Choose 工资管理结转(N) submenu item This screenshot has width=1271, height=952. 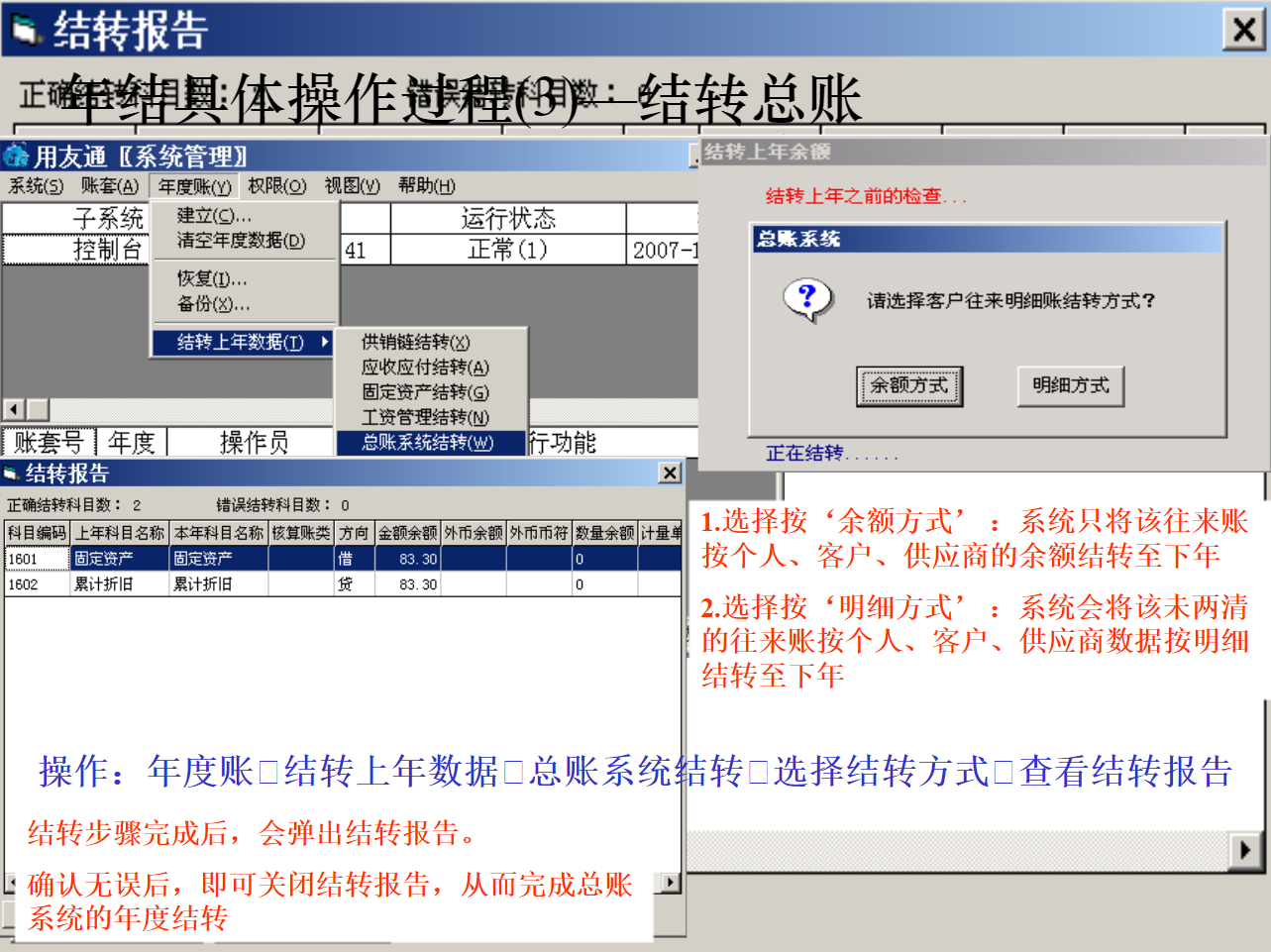pyautogui.click(x=425, y=417)
